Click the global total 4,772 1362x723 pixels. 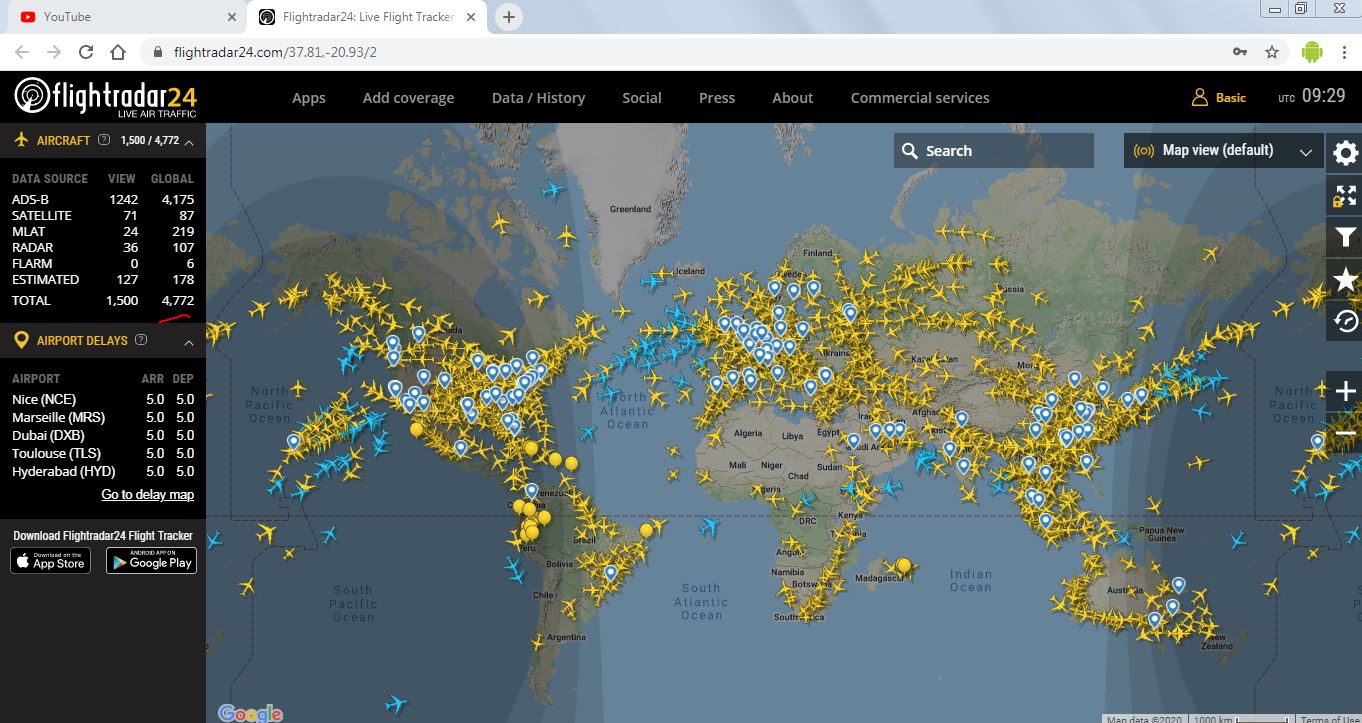click(178, 300)
